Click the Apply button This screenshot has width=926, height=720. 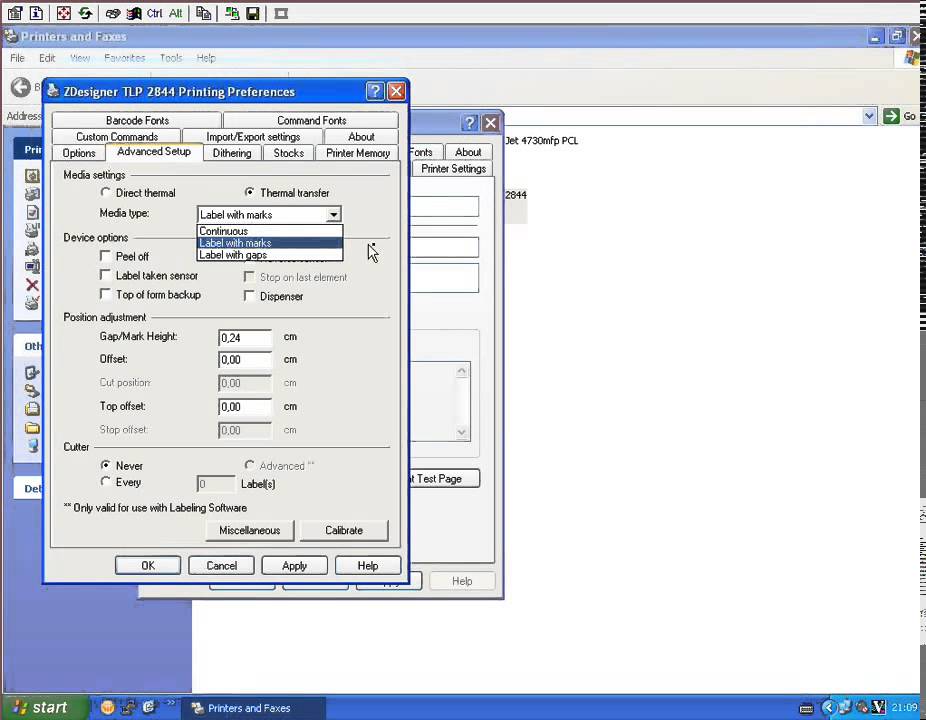[x=295, y=565]
